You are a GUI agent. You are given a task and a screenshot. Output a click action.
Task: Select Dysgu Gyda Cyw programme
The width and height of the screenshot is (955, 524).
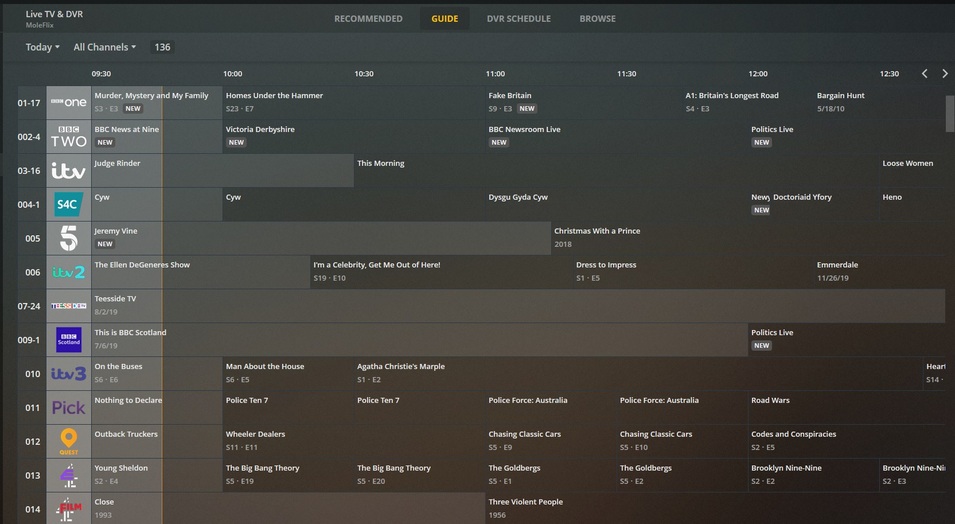(616, 205)
